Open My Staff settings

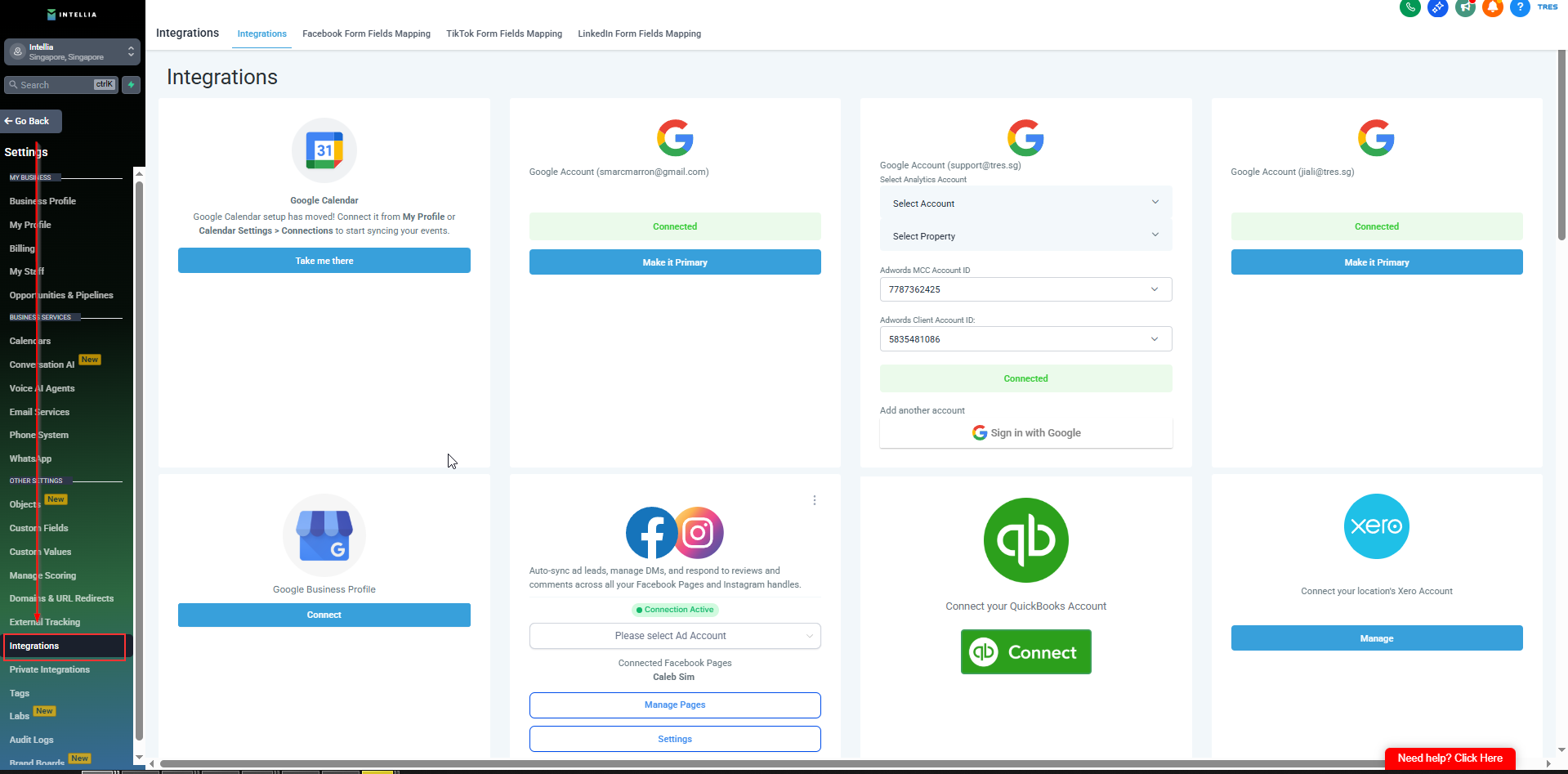pos(27,271)
